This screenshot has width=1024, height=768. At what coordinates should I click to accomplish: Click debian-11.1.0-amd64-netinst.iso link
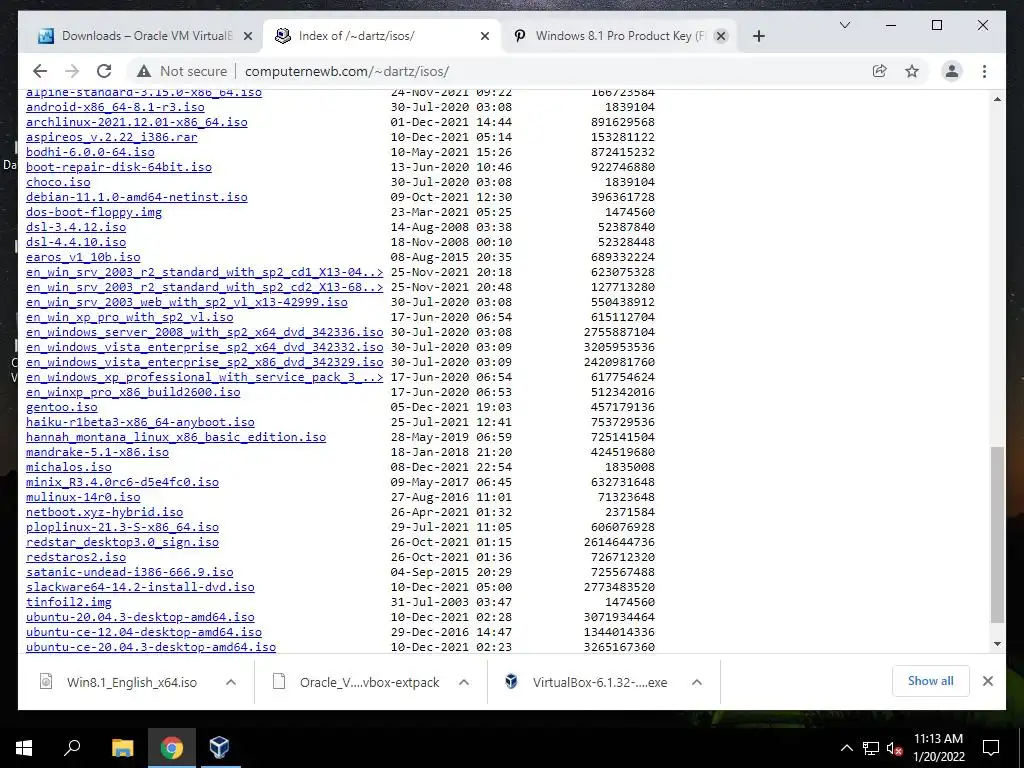136,197
